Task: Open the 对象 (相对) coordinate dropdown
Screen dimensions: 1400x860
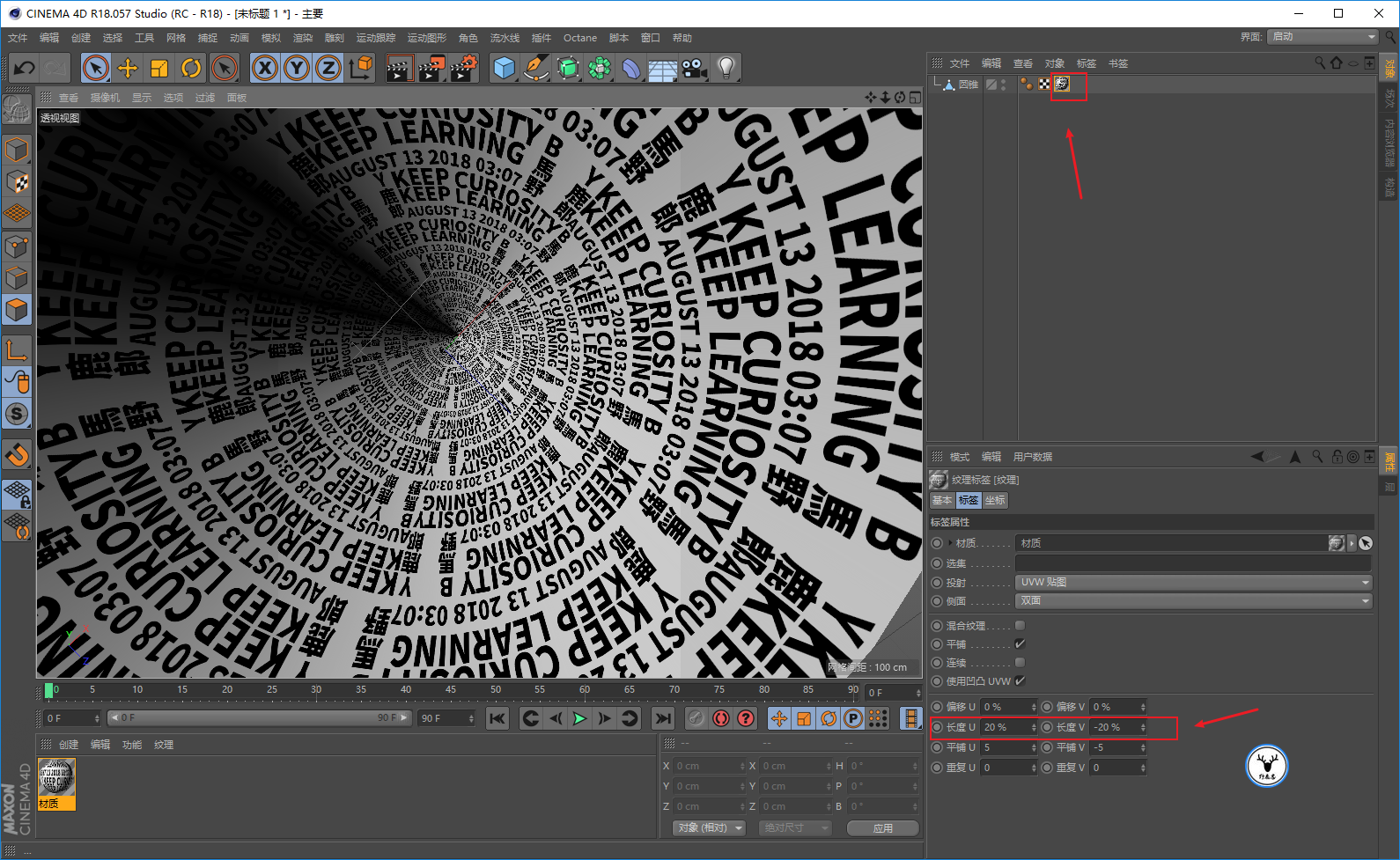Action: (709, 827)
